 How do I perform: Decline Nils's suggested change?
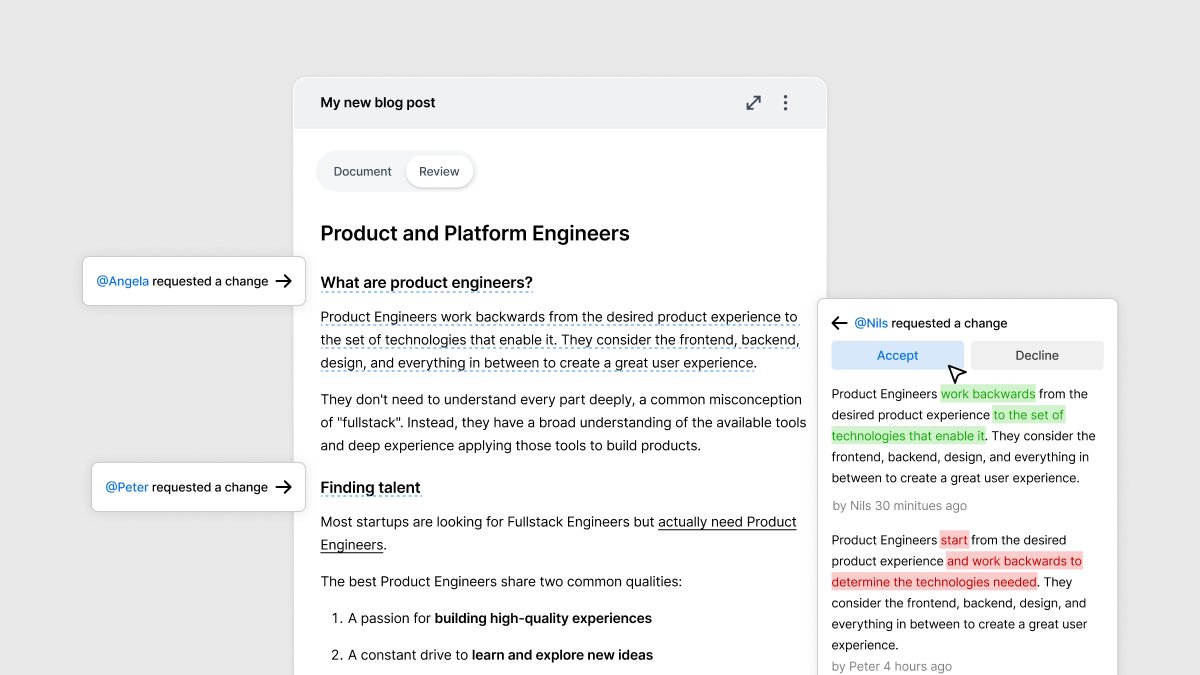(1036, 355)
